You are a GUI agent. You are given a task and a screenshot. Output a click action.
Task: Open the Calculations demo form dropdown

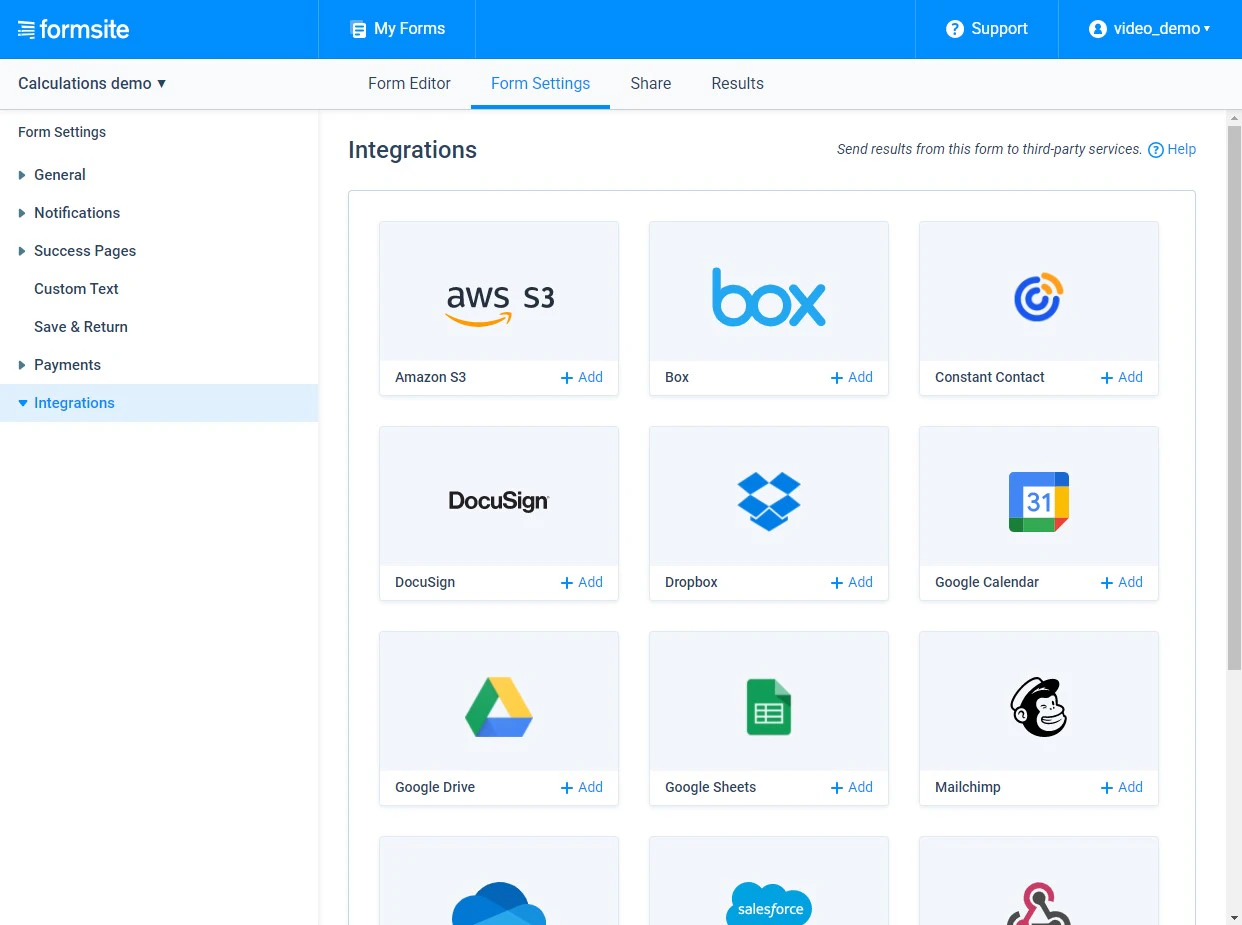pos(91,84)
